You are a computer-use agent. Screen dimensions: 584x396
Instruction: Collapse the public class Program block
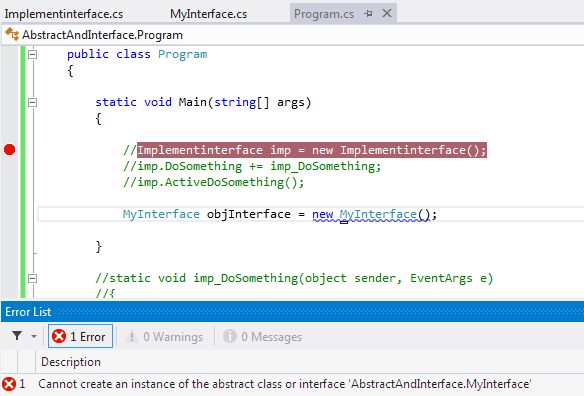(x=33, y=54)
